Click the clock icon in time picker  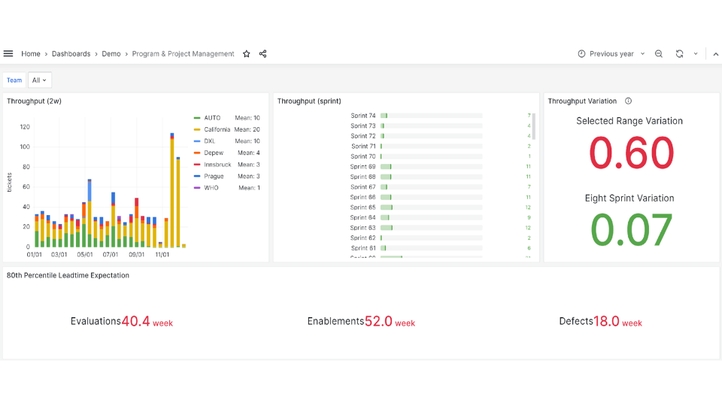point(582,54)
